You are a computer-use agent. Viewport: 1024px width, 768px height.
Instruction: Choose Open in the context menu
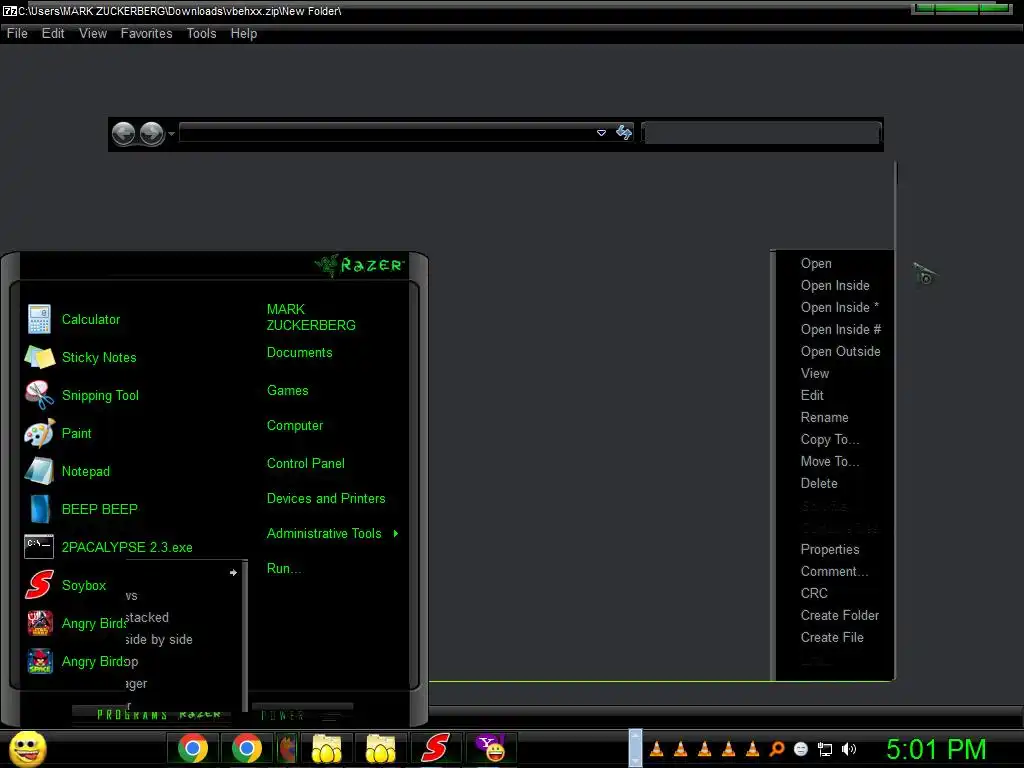tap(816, 263)
